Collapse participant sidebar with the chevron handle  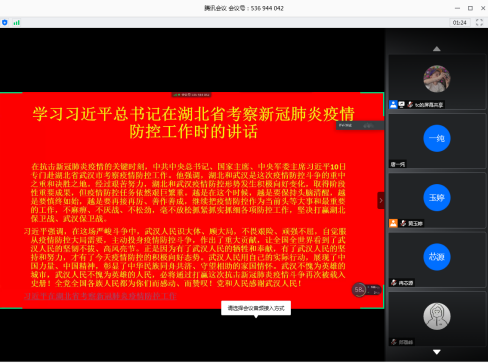(x=381, y=200)
